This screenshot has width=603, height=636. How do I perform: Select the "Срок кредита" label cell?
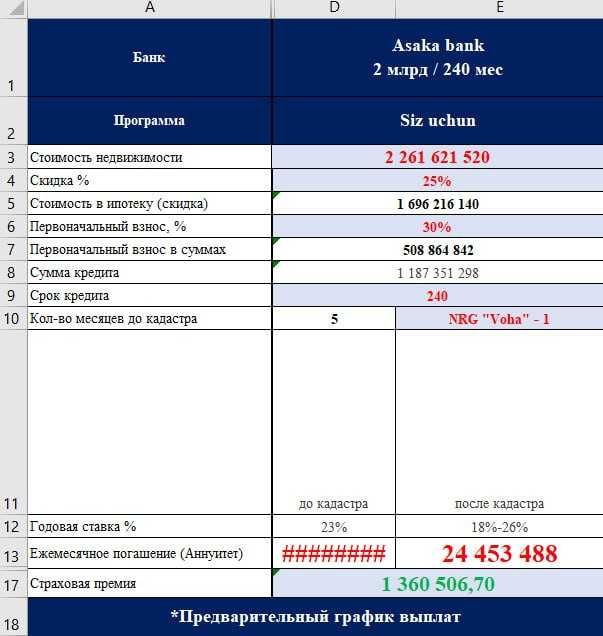click(150, 295)
